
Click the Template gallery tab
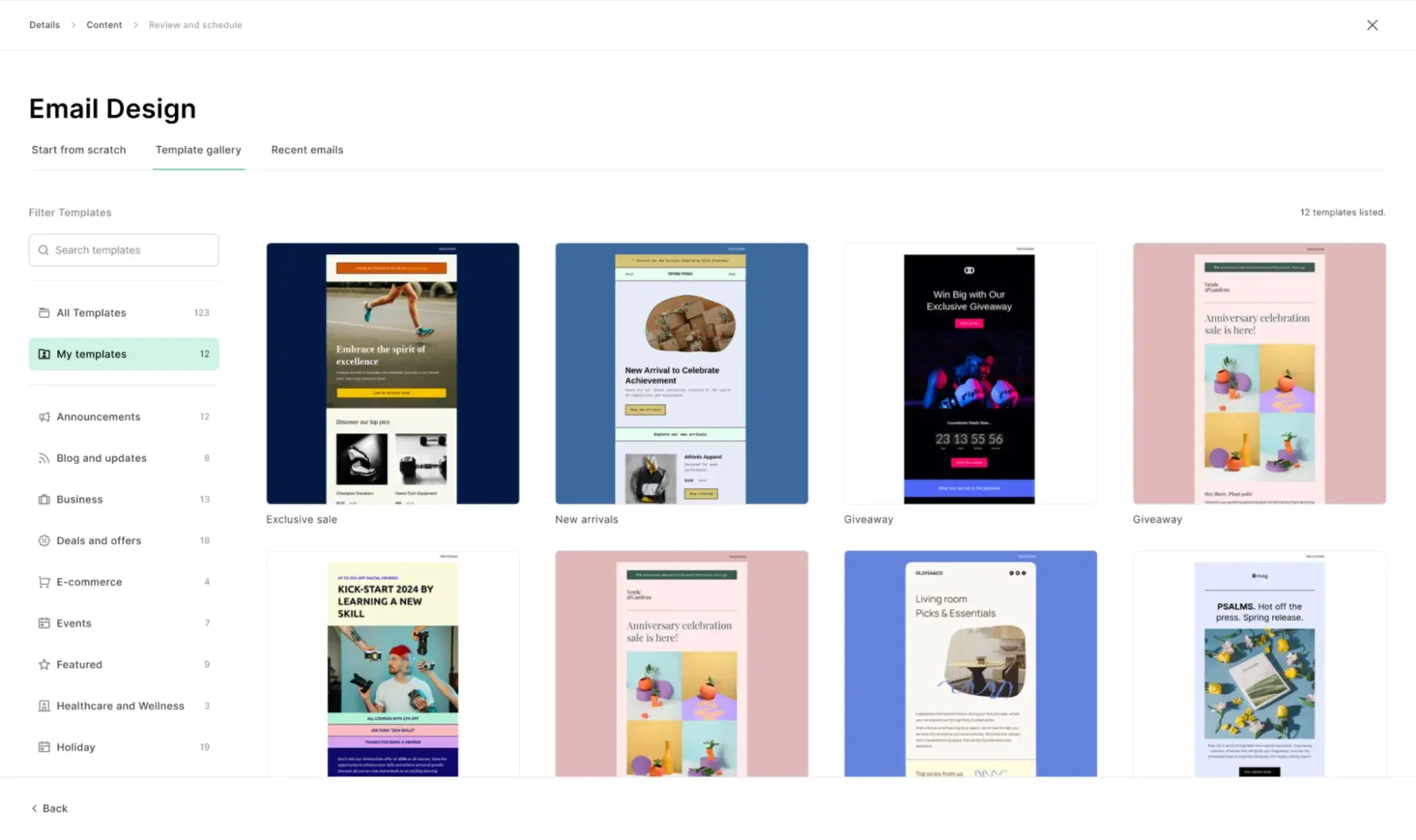[x=198, y=150]
